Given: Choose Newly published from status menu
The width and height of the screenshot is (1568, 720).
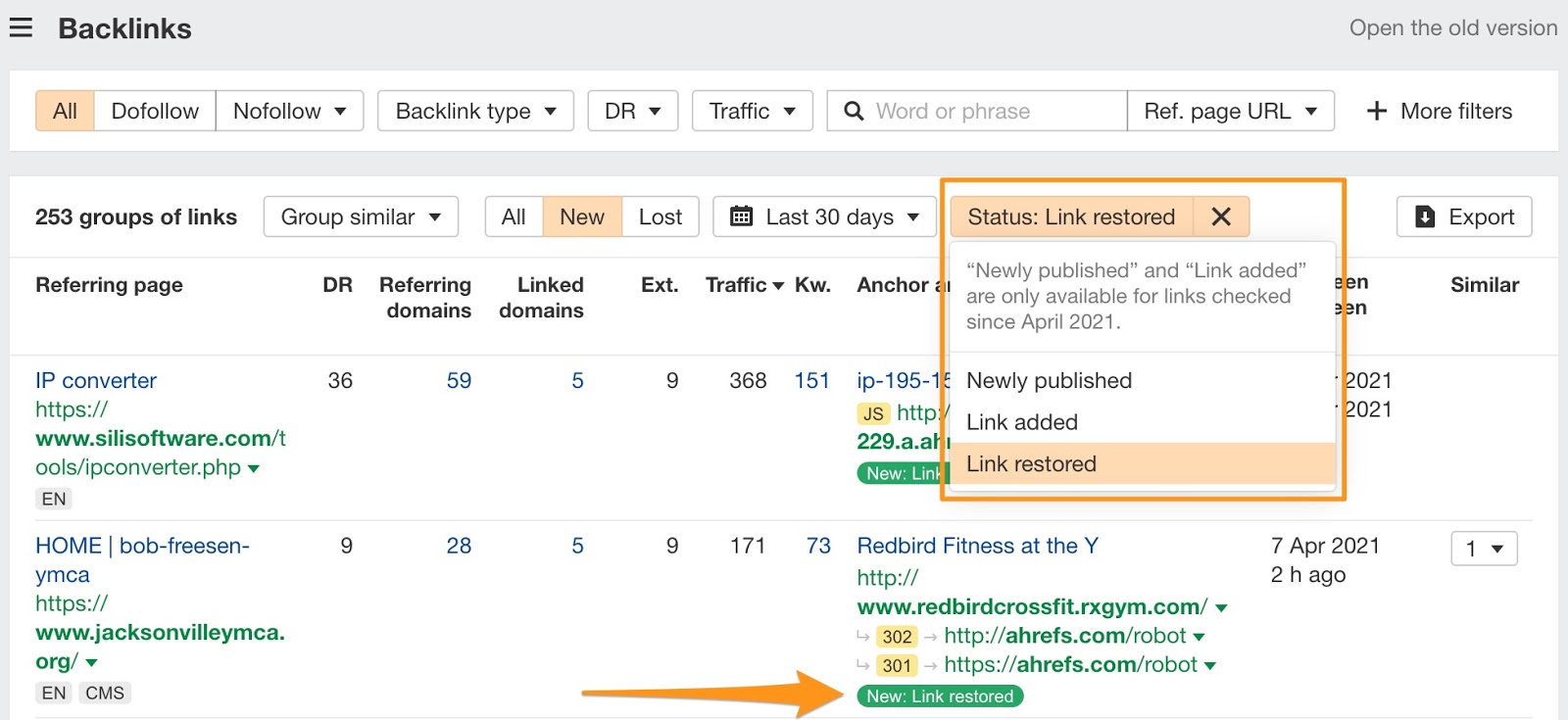Looking at the screenshot, I should pos(1049,380).
